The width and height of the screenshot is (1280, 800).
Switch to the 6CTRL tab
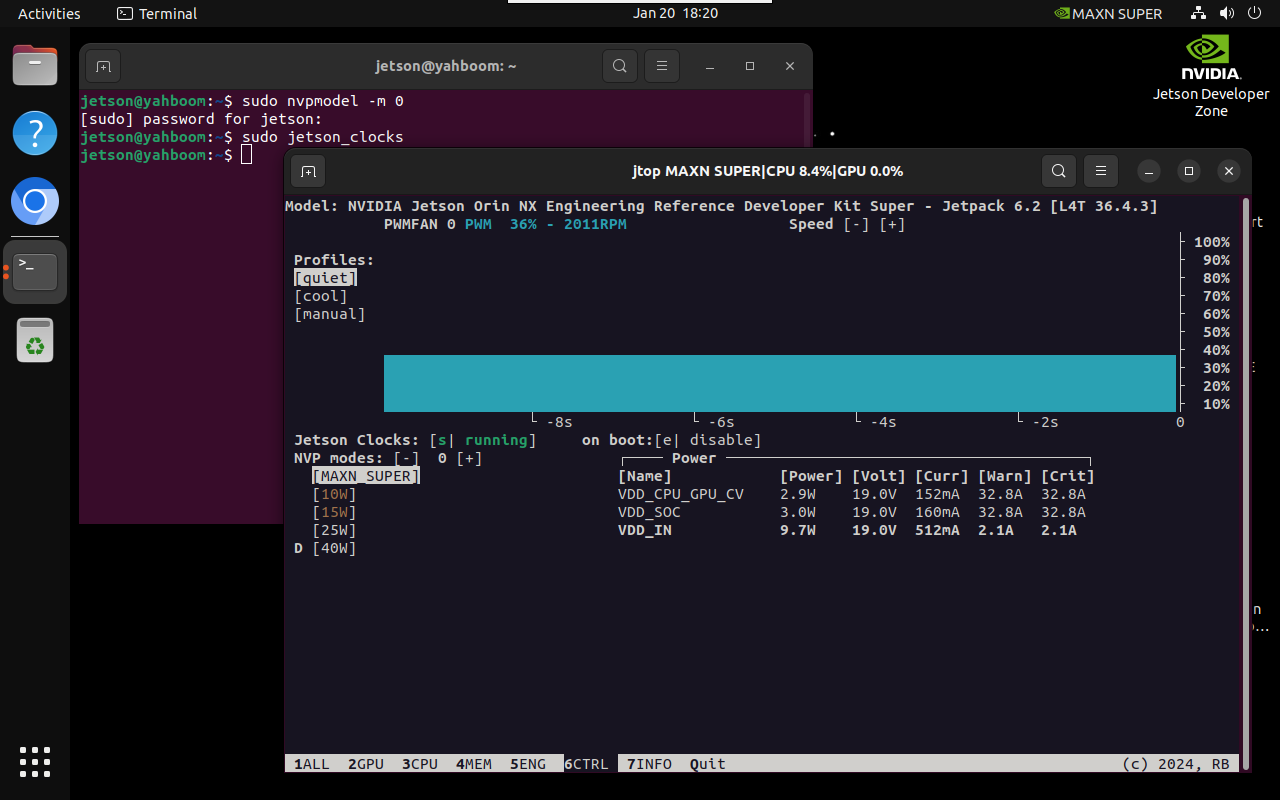(x=587, y=764)
